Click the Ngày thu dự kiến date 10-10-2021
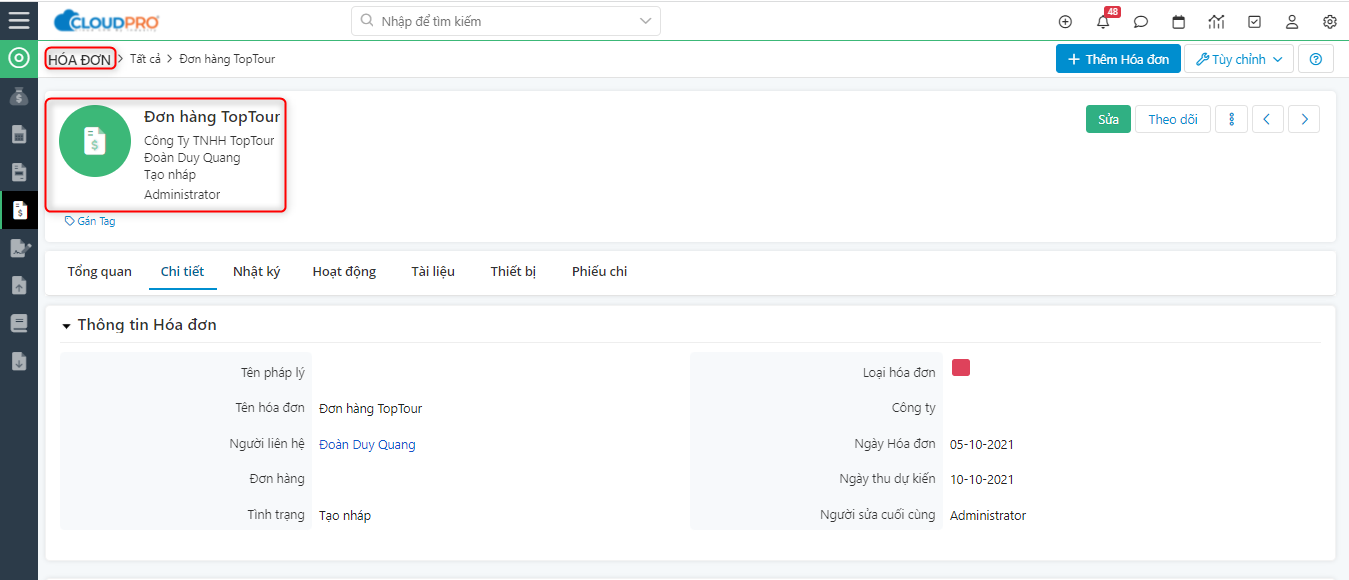This screenshot has width=1349, height=580. click(x=982, y=480)
